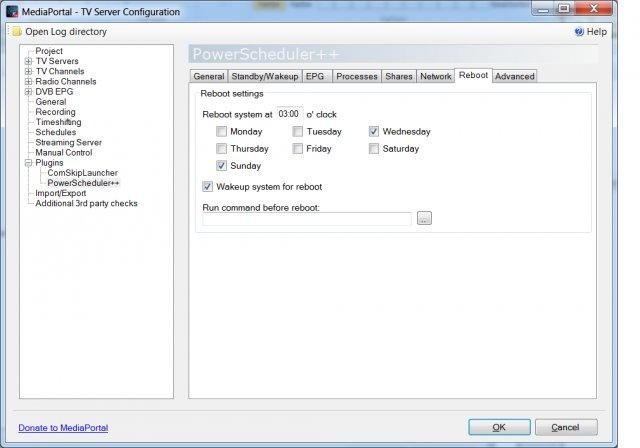The width and height of the screenshot is (640, 448).
Task: Enable Monday reboot checkbox
Action: pos(221,131)
